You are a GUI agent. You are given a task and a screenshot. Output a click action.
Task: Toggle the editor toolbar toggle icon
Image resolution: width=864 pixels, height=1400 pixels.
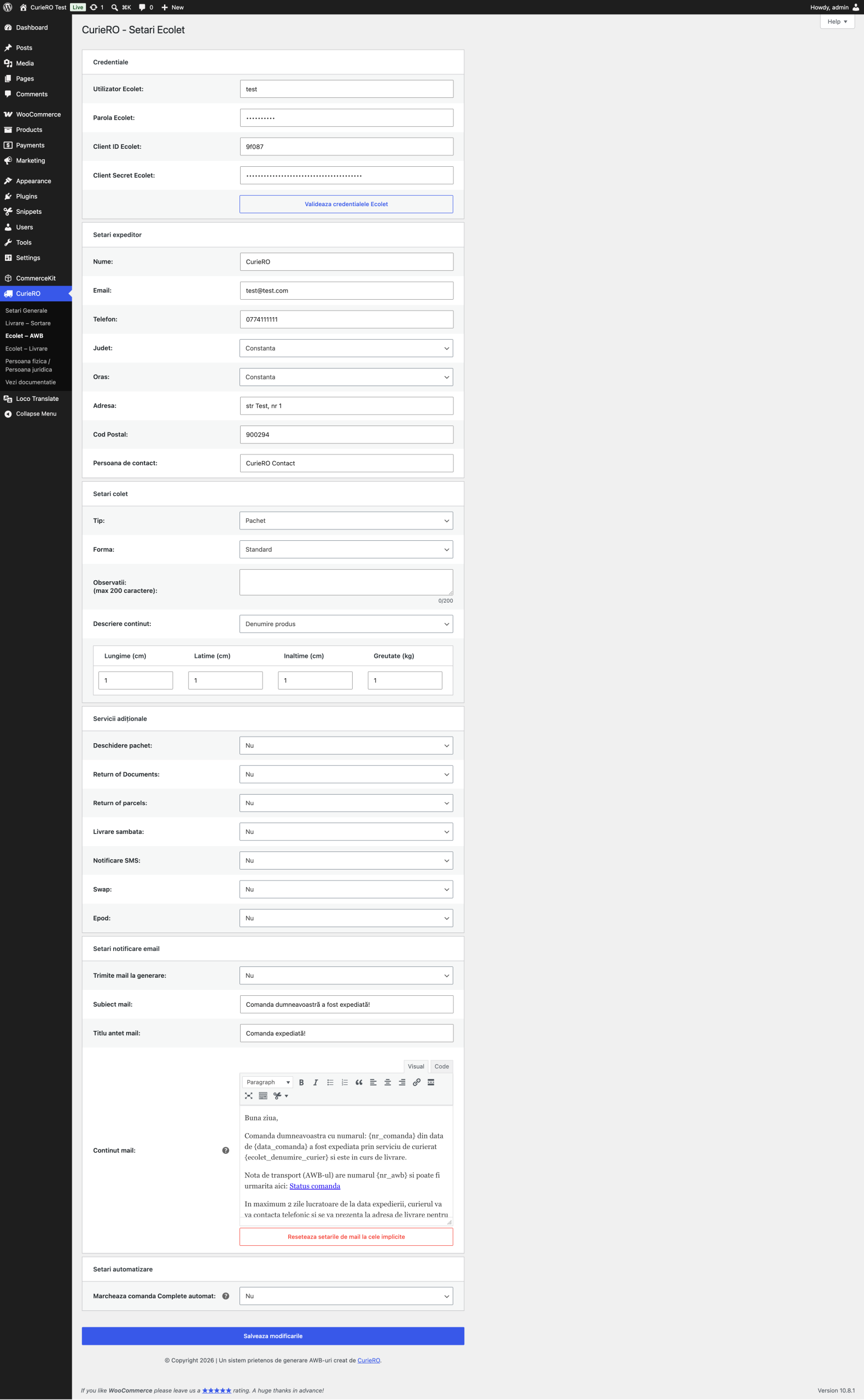(x=263, y=1096)
